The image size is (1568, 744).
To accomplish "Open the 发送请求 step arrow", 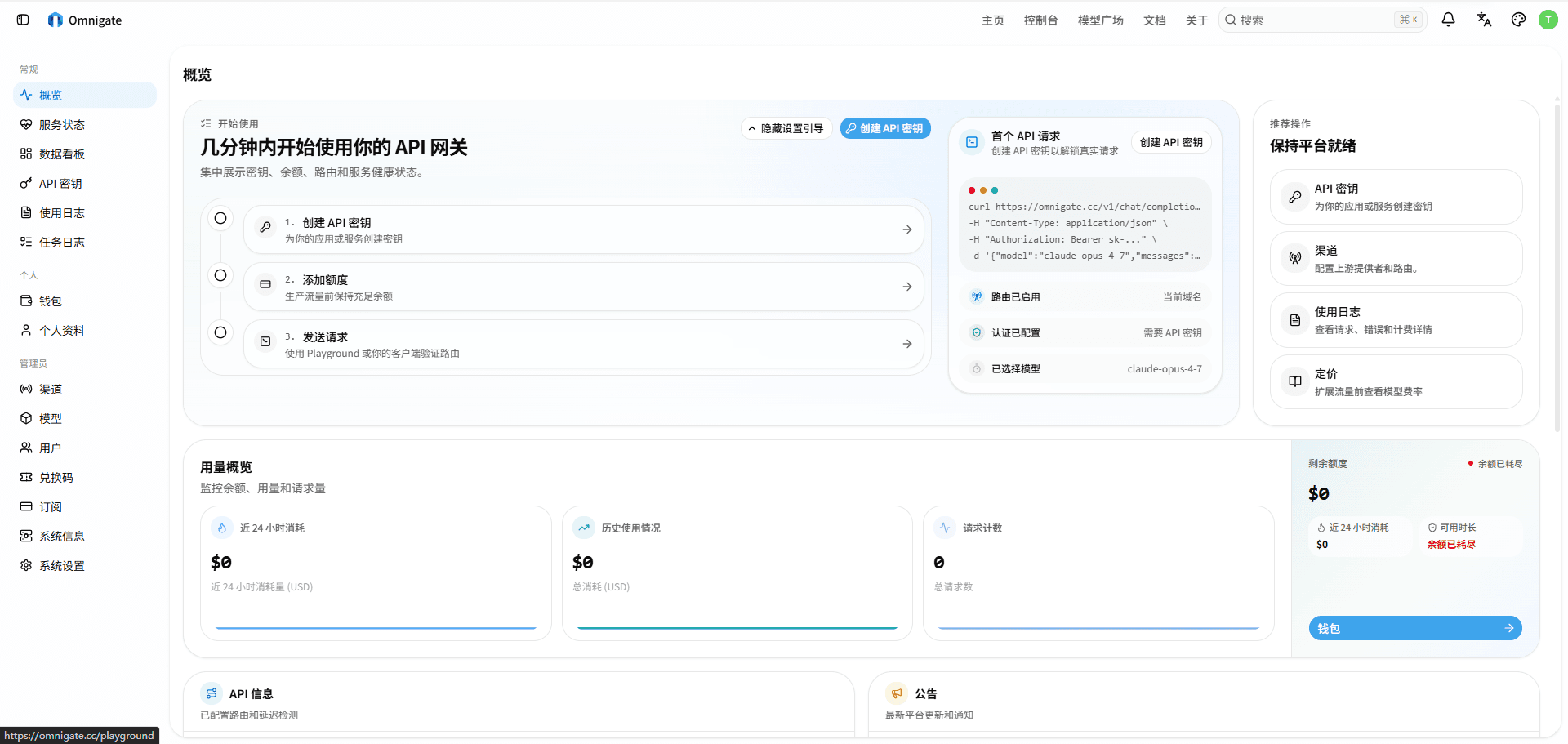I will point(907,344).
